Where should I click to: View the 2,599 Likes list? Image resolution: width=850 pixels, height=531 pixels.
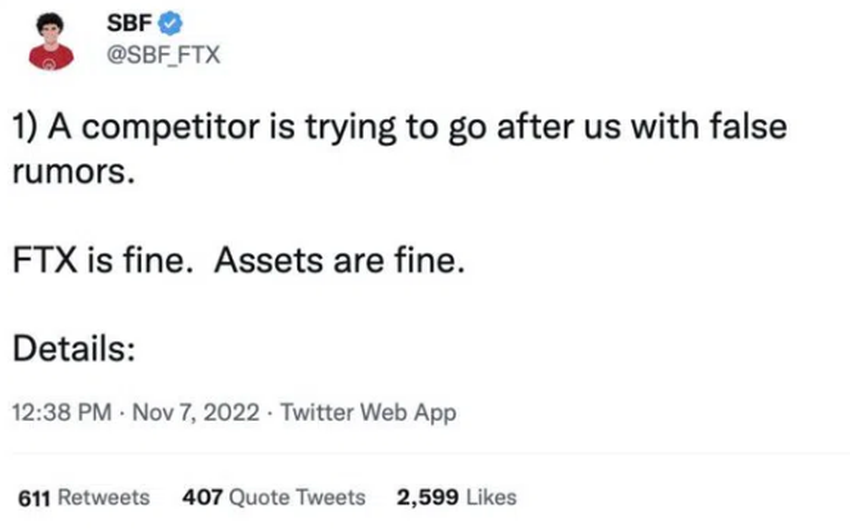coord(456,497)
